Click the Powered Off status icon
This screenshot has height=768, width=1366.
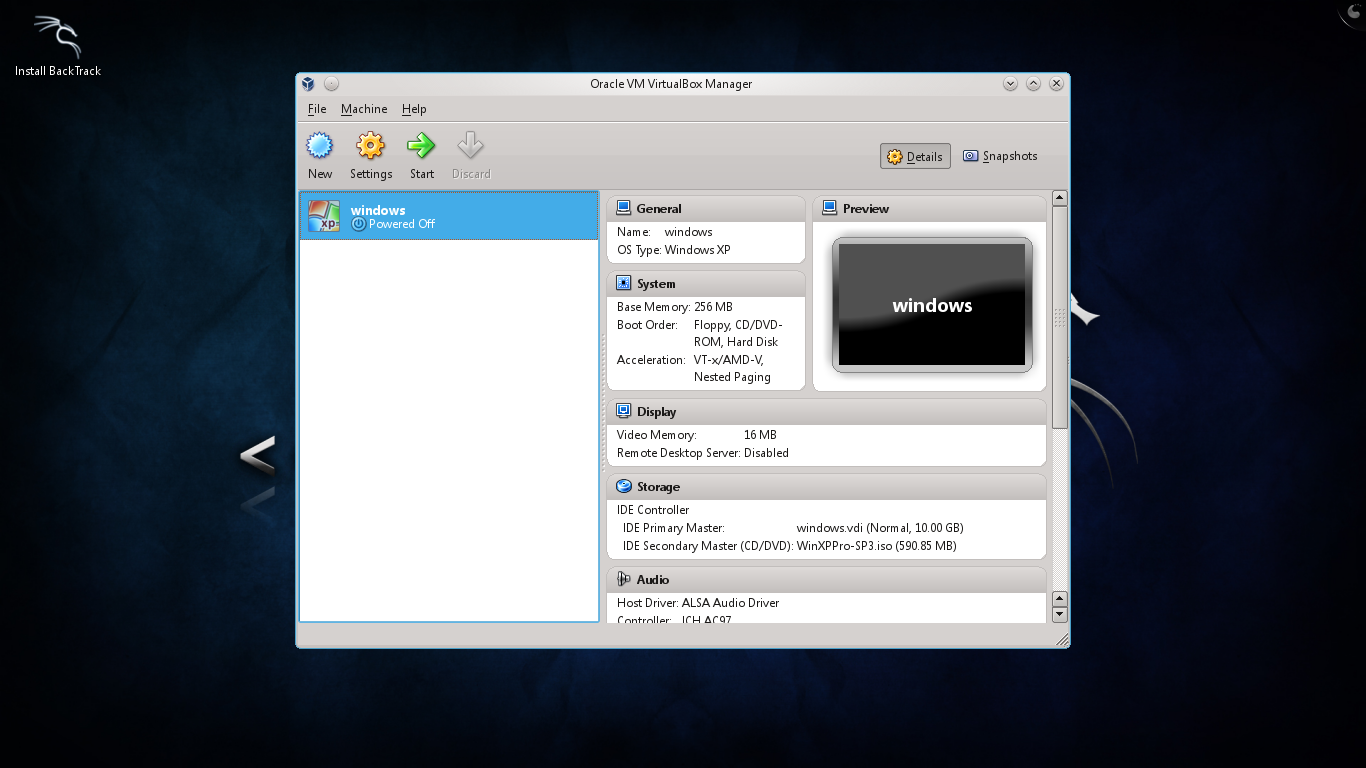pyautogui.click(x=359, y=224)
